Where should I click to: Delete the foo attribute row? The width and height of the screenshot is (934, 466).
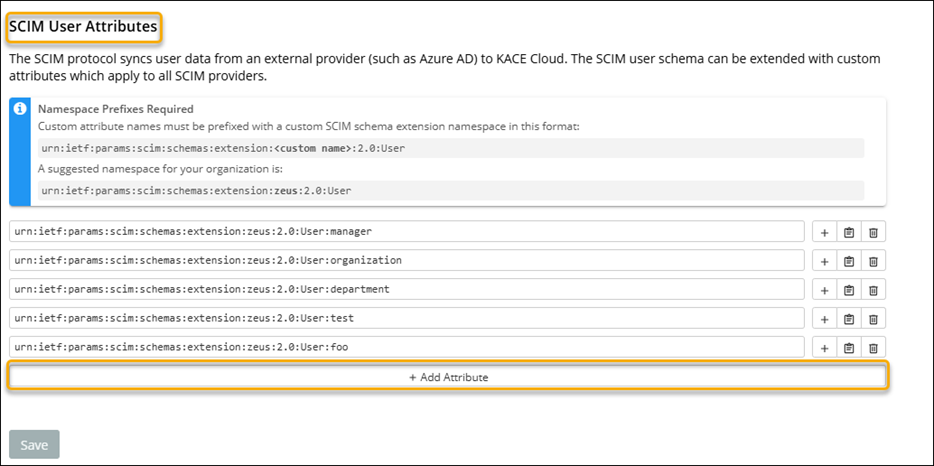pos(873,348)
